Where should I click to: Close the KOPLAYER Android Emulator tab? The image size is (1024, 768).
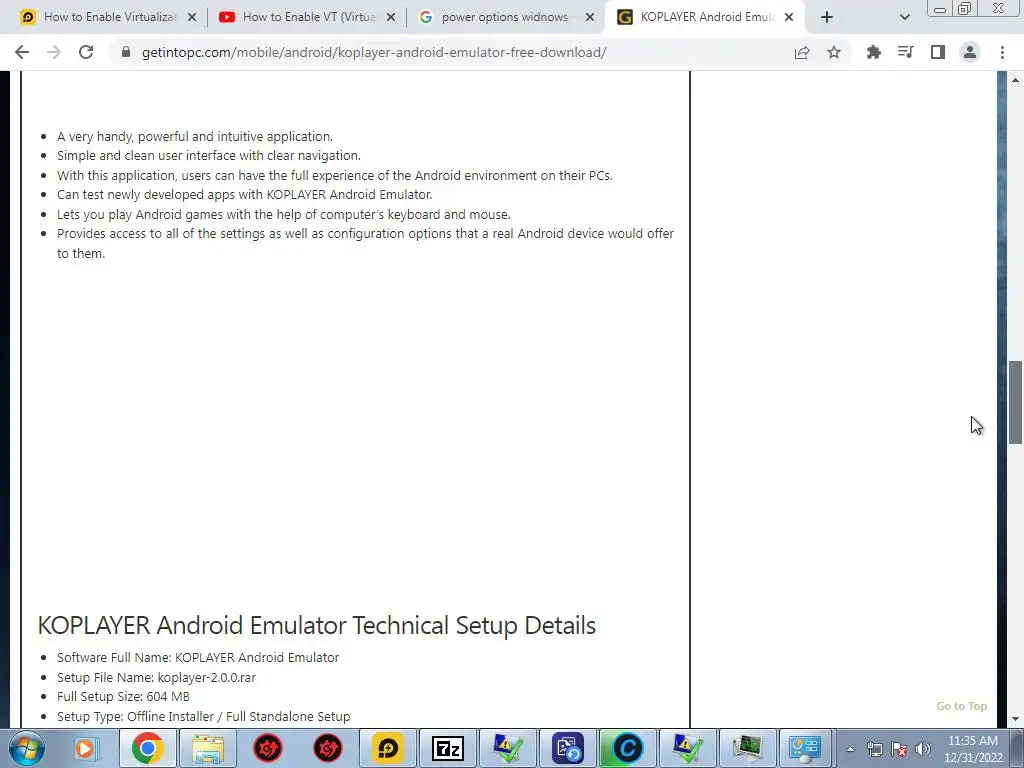point(789,17)
